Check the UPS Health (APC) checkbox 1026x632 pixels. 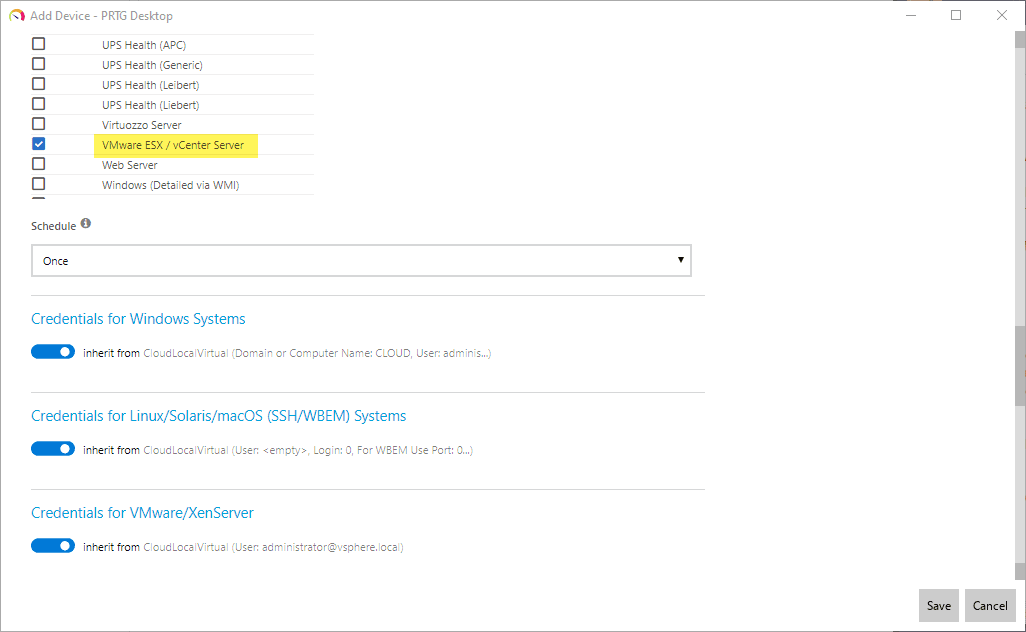coord(39,44)
